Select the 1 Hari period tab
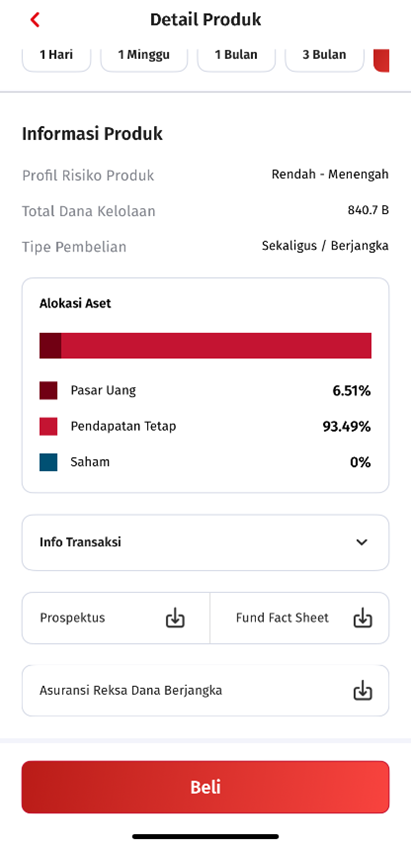This screenshot has height=847, width=411. point(56,55)
